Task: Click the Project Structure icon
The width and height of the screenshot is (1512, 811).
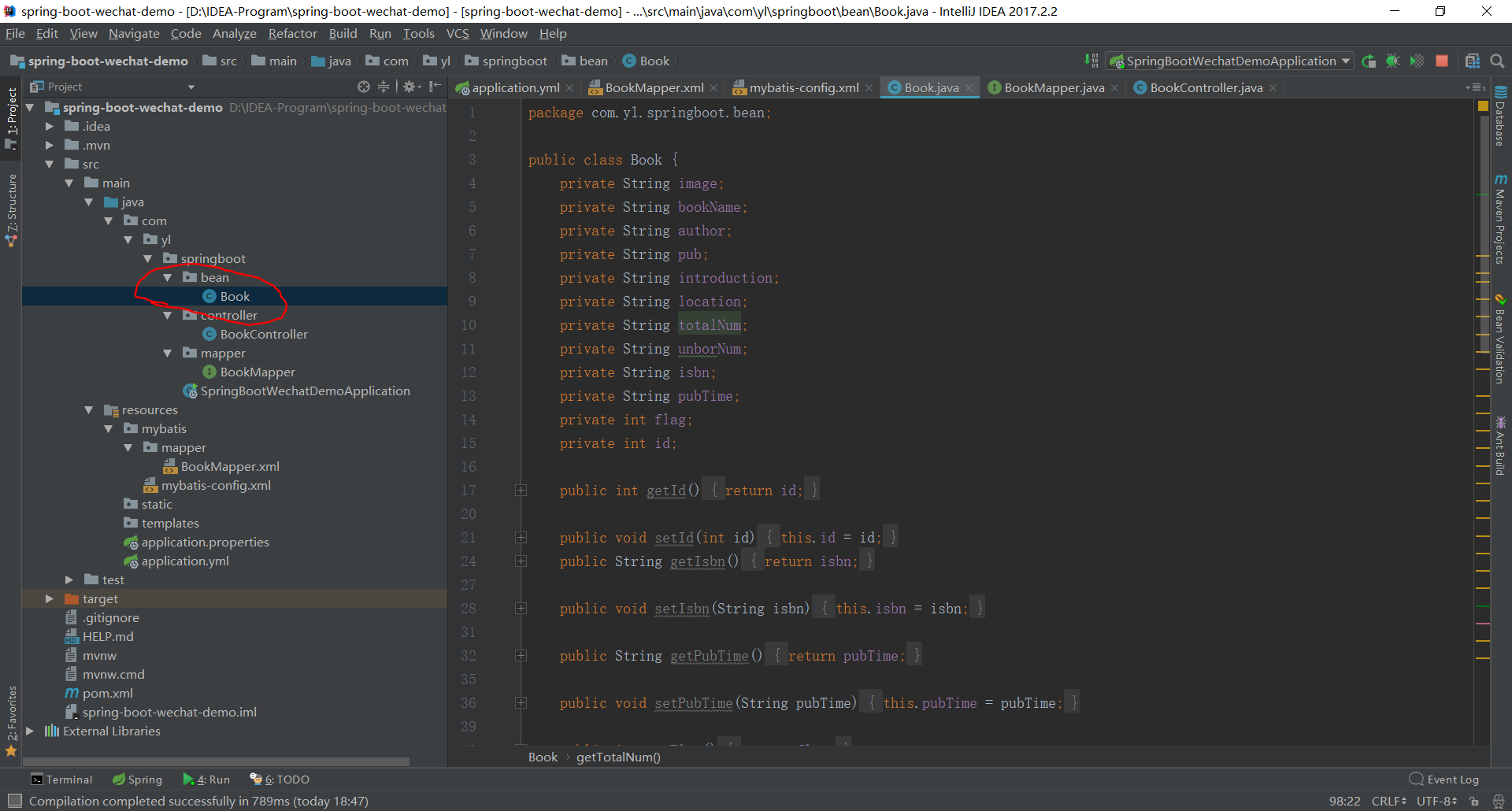Action: (1472, 61)
